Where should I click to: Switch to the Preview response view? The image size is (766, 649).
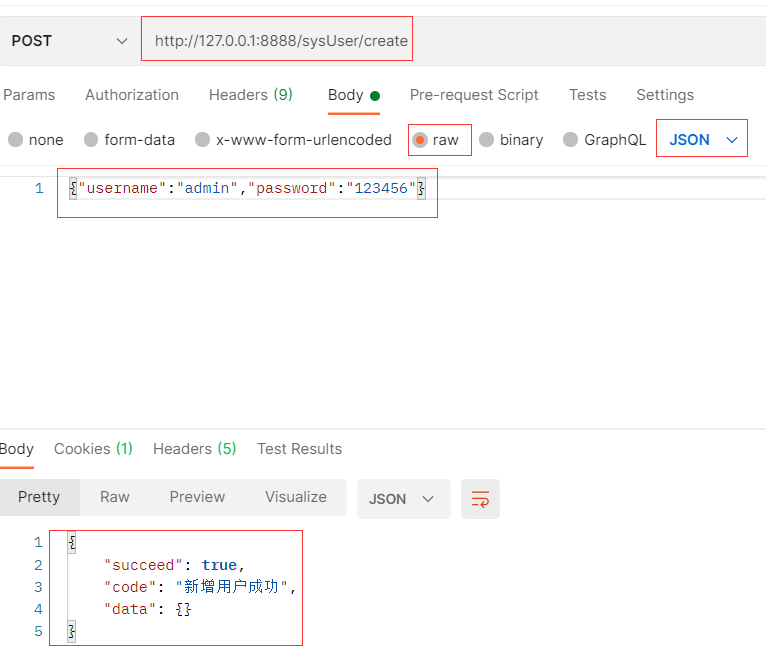(197, 497)
